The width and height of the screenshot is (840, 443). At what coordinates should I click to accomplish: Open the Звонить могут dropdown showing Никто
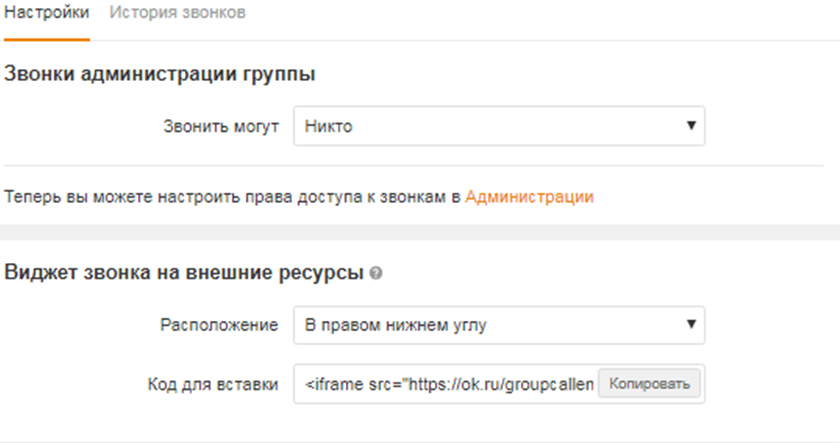499,126
